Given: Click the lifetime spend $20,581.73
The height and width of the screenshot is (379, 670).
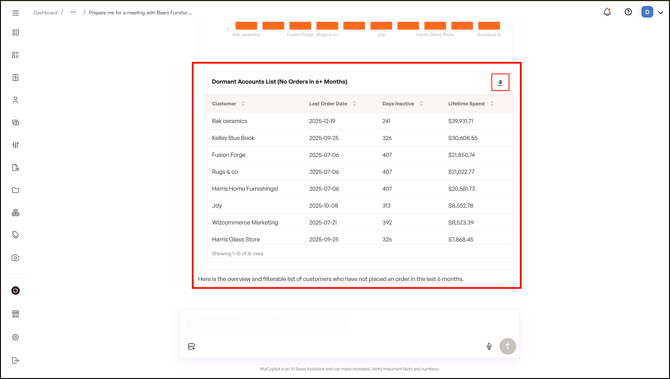Looking at the screenshot, I should click(x=461, y=188).
